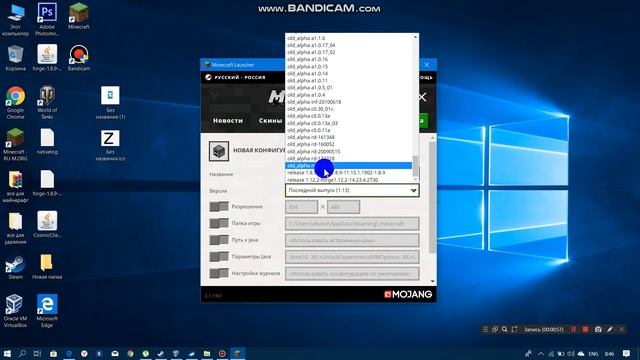Viewport: 640px width, 360px height.
Task: Open Steam desktop shortcut
Action: 16,267
